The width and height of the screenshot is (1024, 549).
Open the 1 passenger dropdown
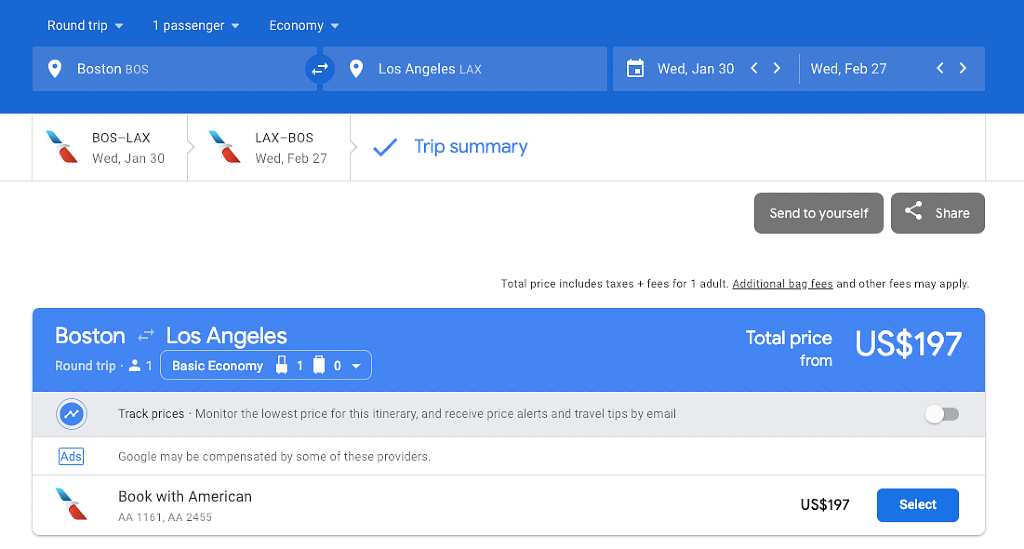pyautogui.click(x=196, y=25)
